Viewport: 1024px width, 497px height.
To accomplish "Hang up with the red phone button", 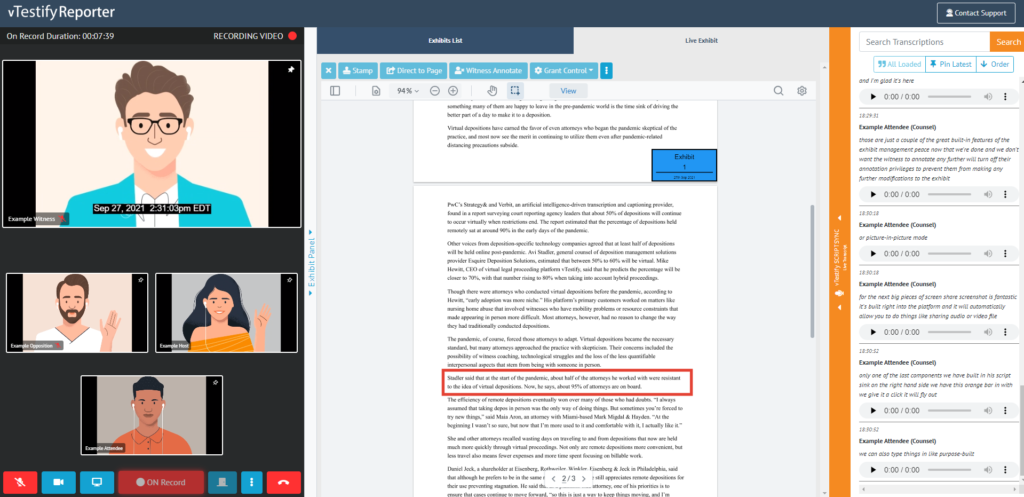I will (283, 483).
